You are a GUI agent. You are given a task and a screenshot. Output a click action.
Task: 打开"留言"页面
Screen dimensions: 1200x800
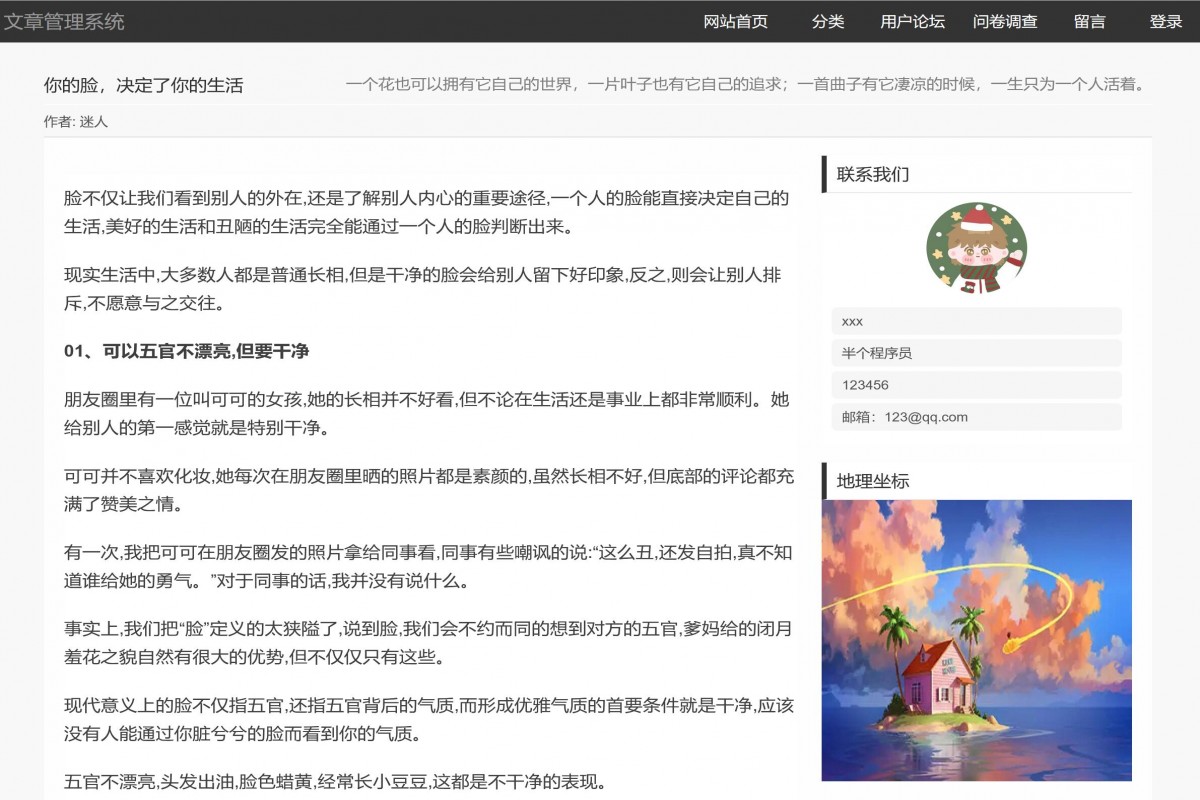(1089, 22)
